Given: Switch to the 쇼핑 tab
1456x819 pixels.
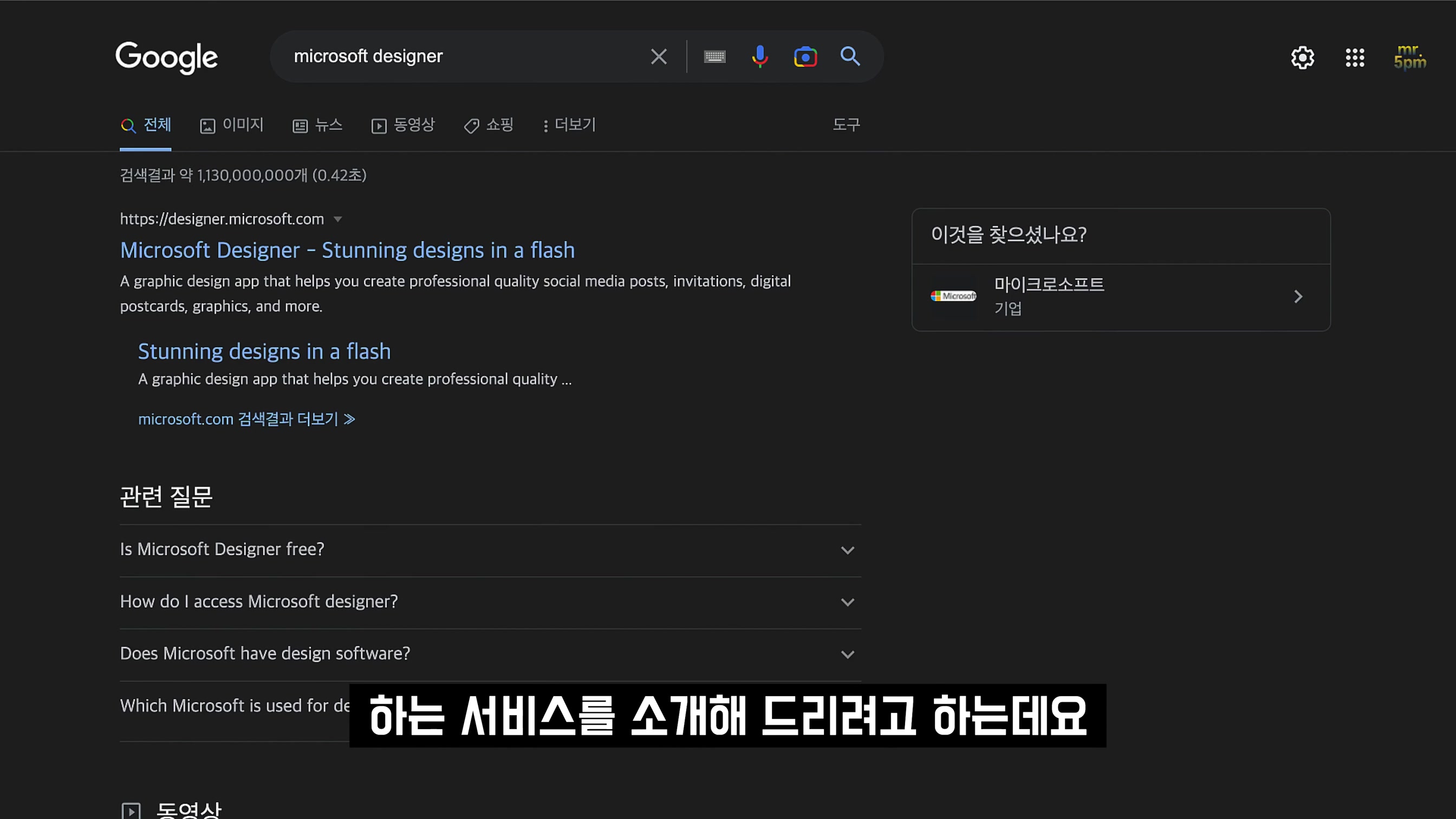Looking at the screenshot, I should pyautogui.click(x=489, y=125).
